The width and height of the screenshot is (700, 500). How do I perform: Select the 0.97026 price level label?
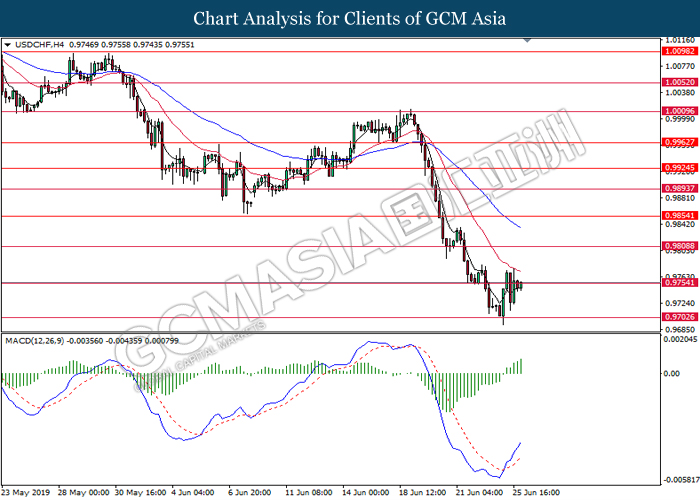(680, 317)
